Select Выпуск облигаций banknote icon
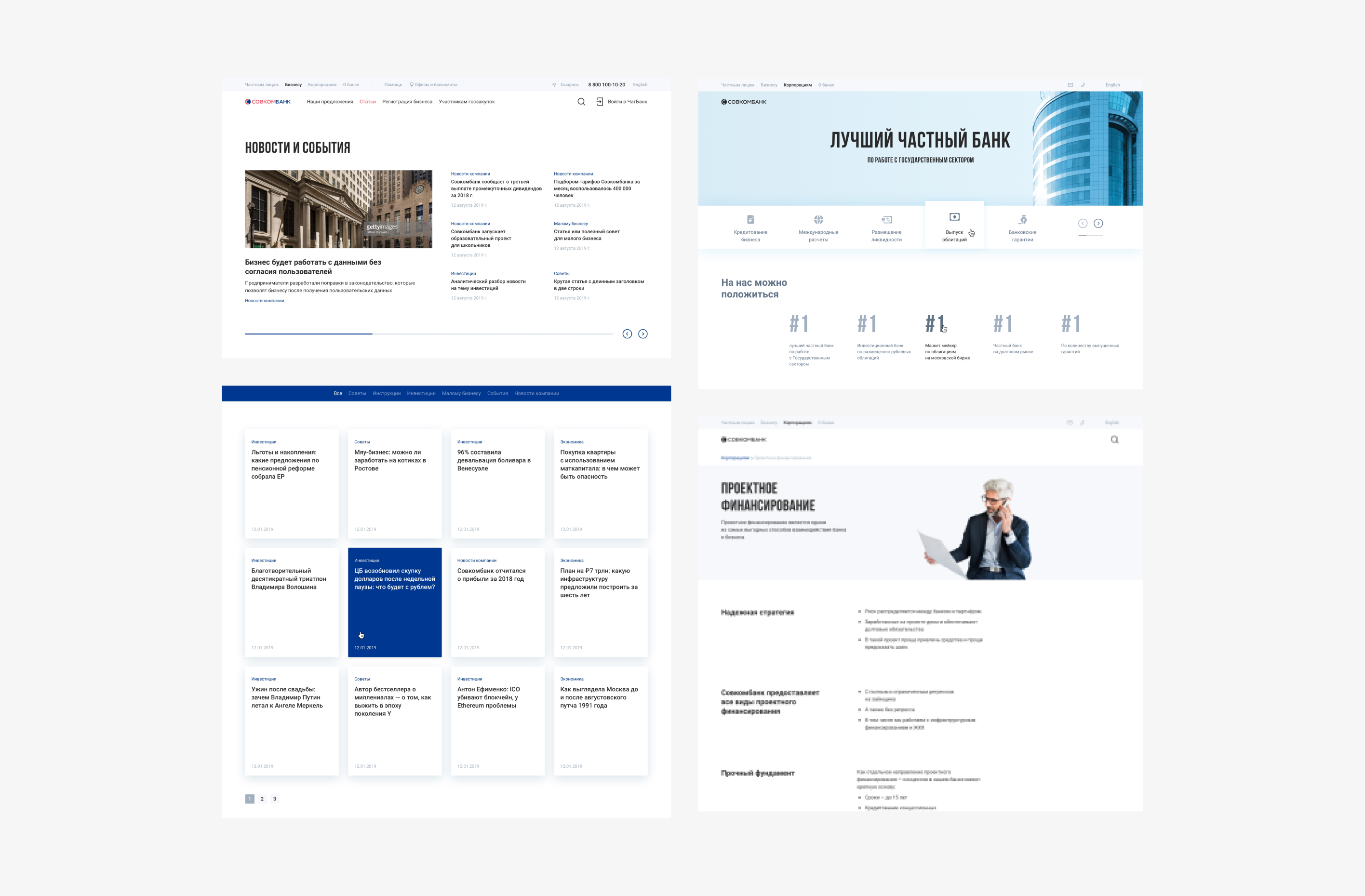The image size is (1365, 896). (954, 217)
